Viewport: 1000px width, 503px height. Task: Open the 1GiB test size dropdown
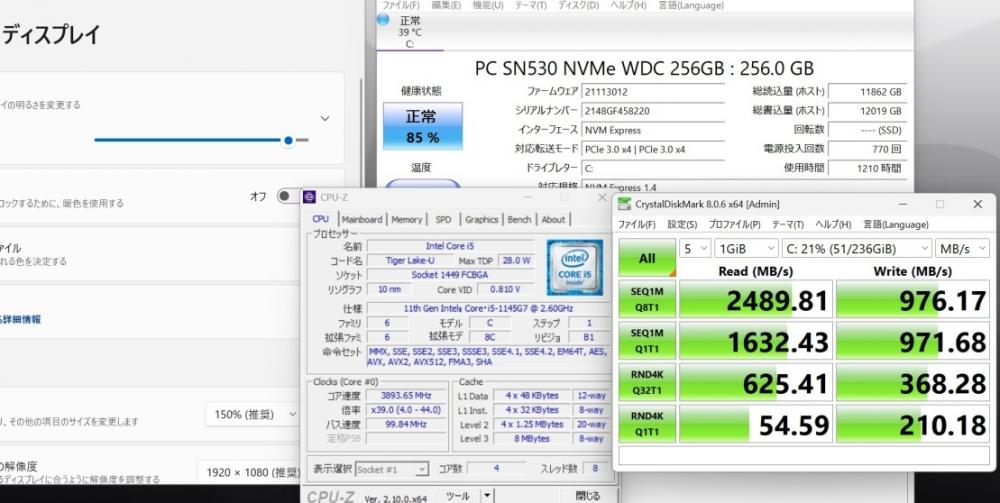(x=746, y=248)
